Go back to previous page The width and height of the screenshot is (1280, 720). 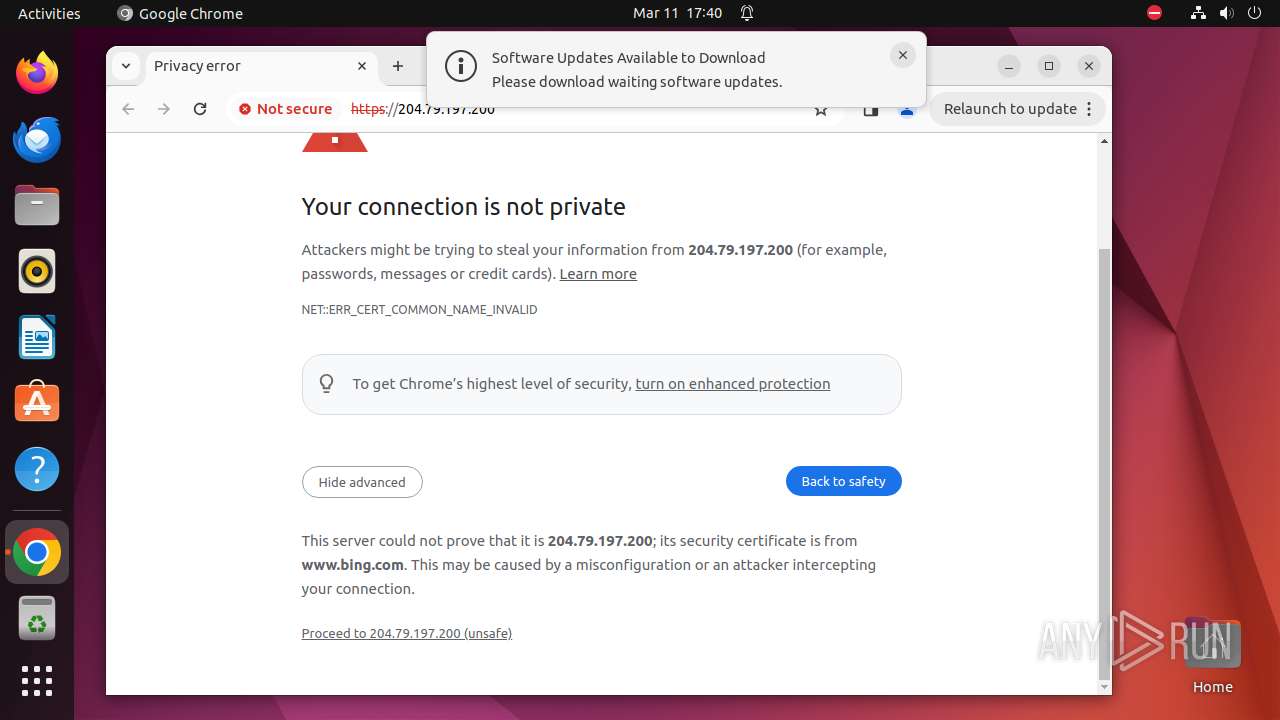tap(128, 109)
